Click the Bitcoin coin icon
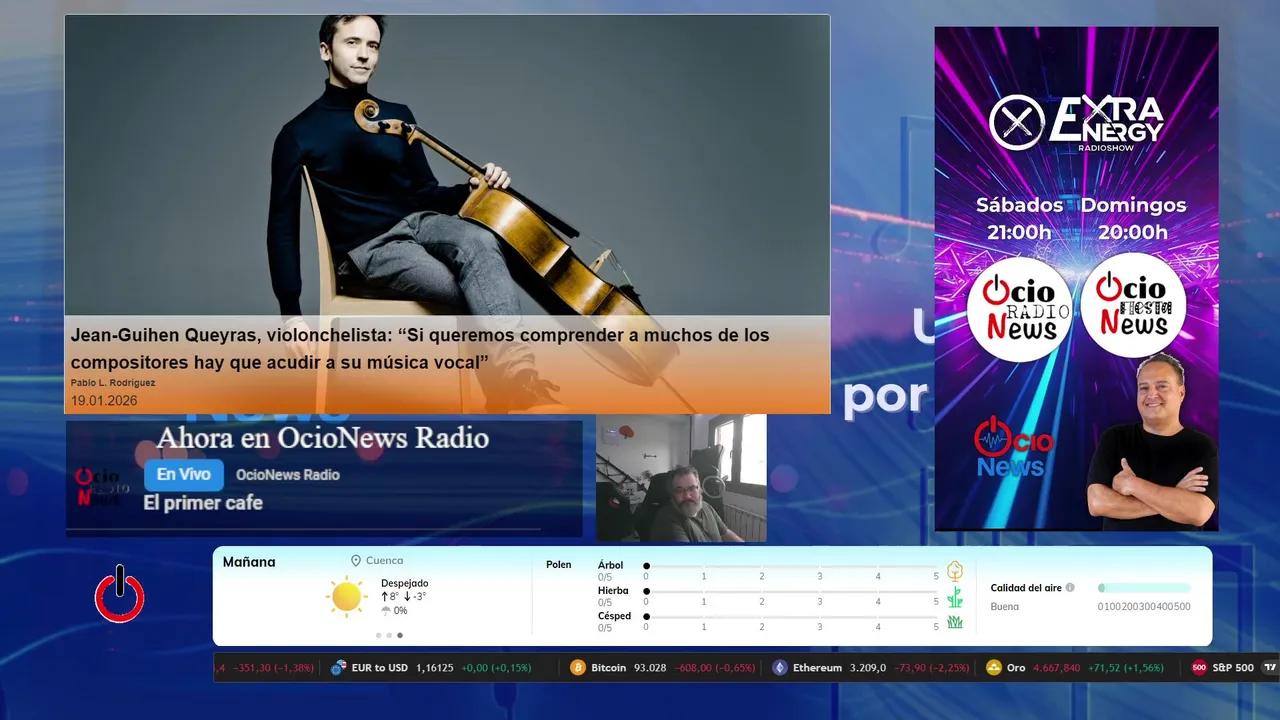 pyautogui.click(x=577, y=667)
